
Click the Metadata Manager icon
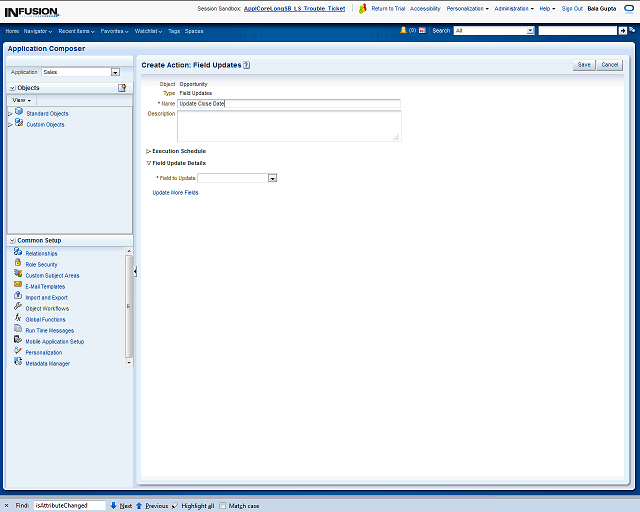click(x=18, y=362)
